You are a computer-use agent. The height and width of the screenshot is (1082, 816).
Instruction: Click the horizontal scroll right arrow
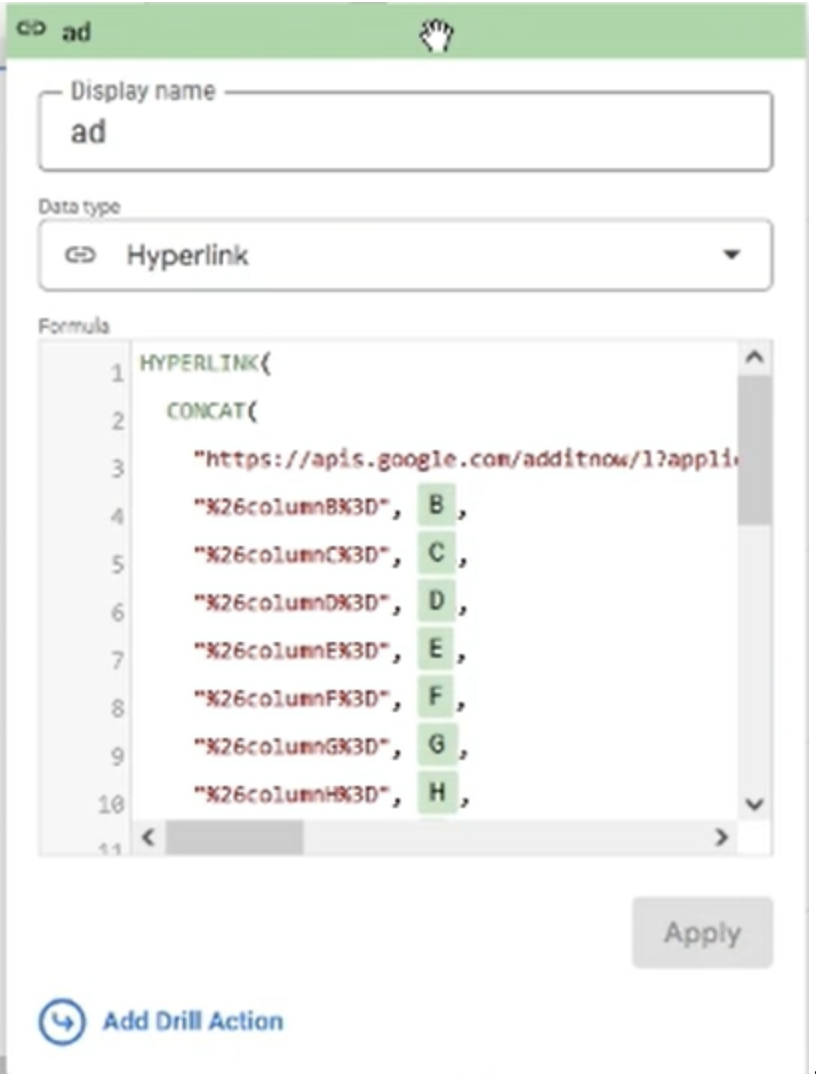click(719, 837)
